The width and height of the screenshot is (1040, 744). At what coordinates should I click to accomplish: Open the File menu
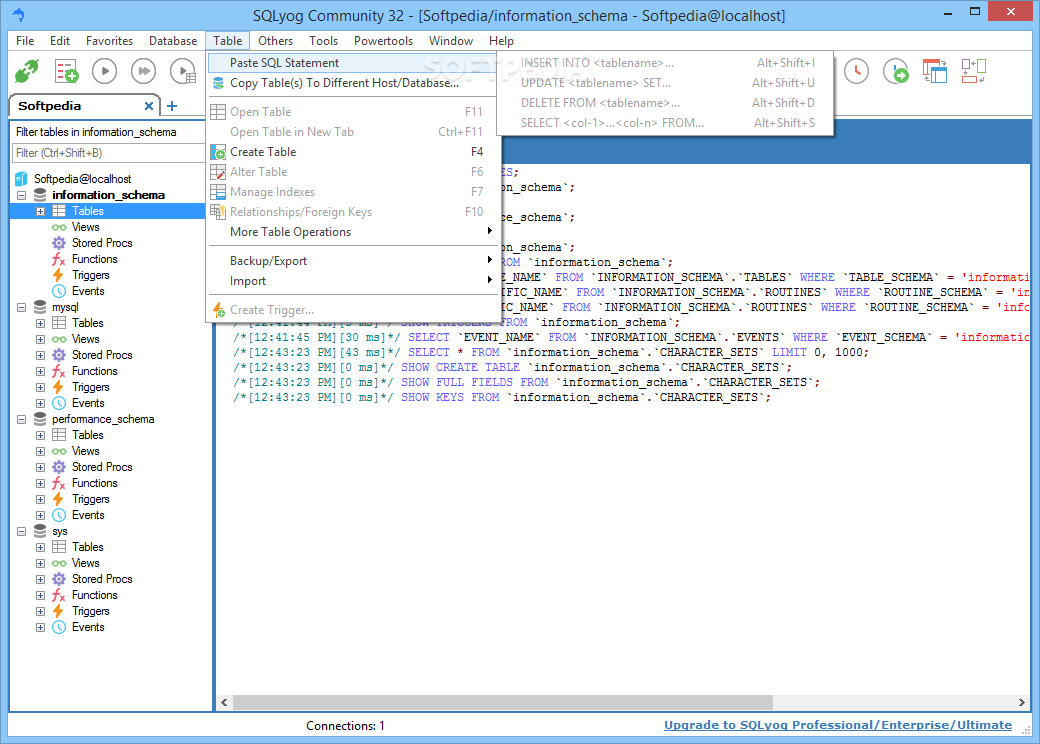click(25, 40)
